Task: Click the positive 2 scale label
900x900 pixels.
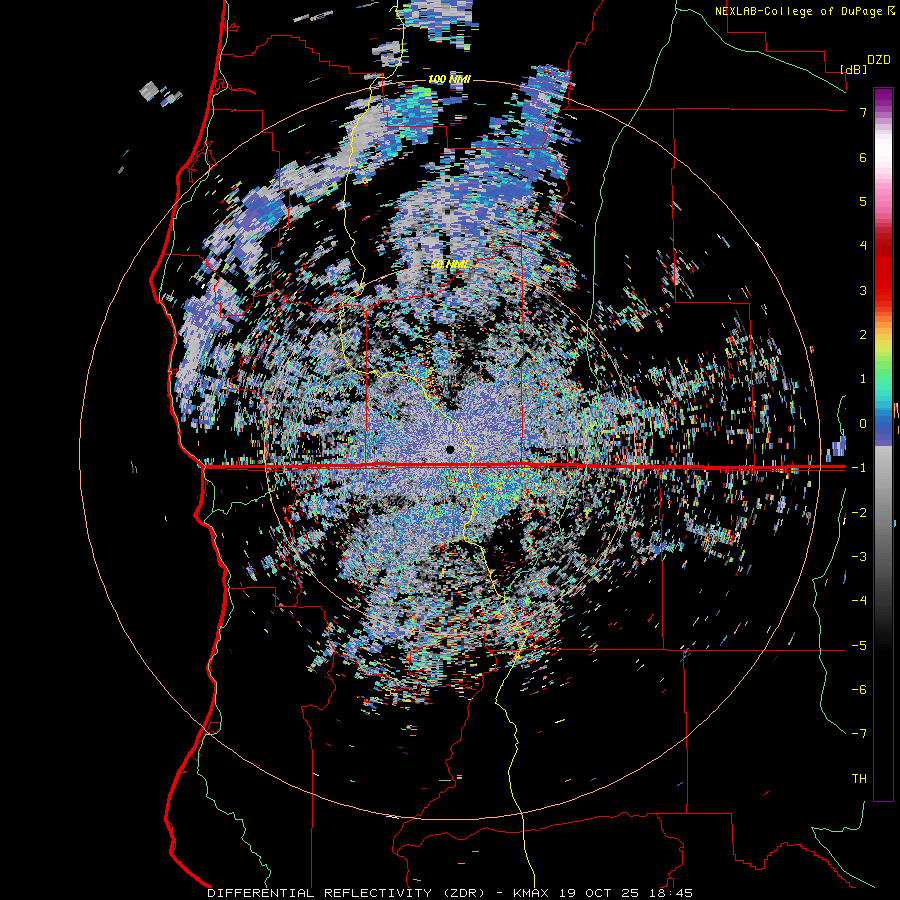Action: pyautogui.click(x=863, y=335)
